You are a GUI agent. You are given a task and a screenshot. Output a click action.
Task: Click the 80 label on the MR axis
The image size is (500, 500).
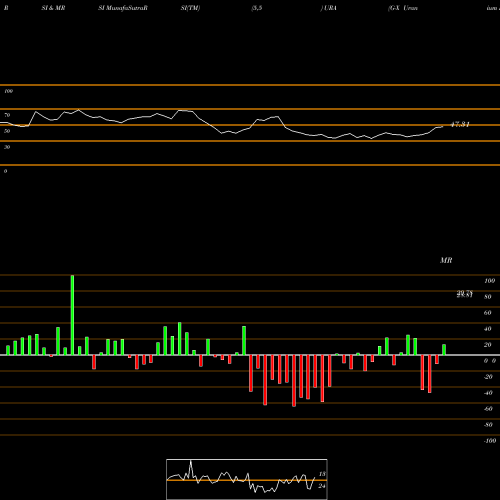[x=488, y=297]
